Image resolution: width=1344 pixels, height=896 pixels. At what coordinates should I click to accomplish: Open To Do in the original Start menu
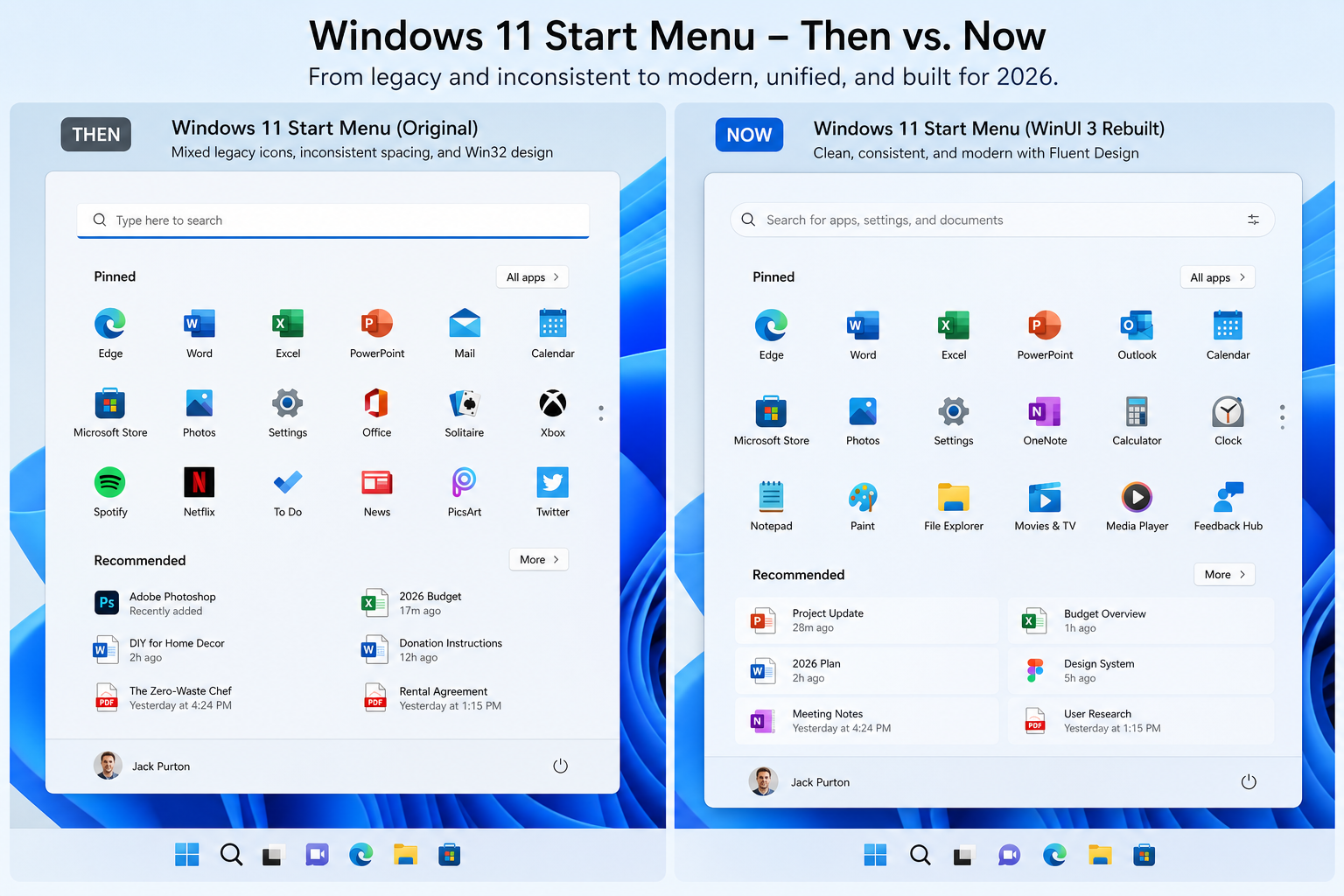click(x=288, y=492)
